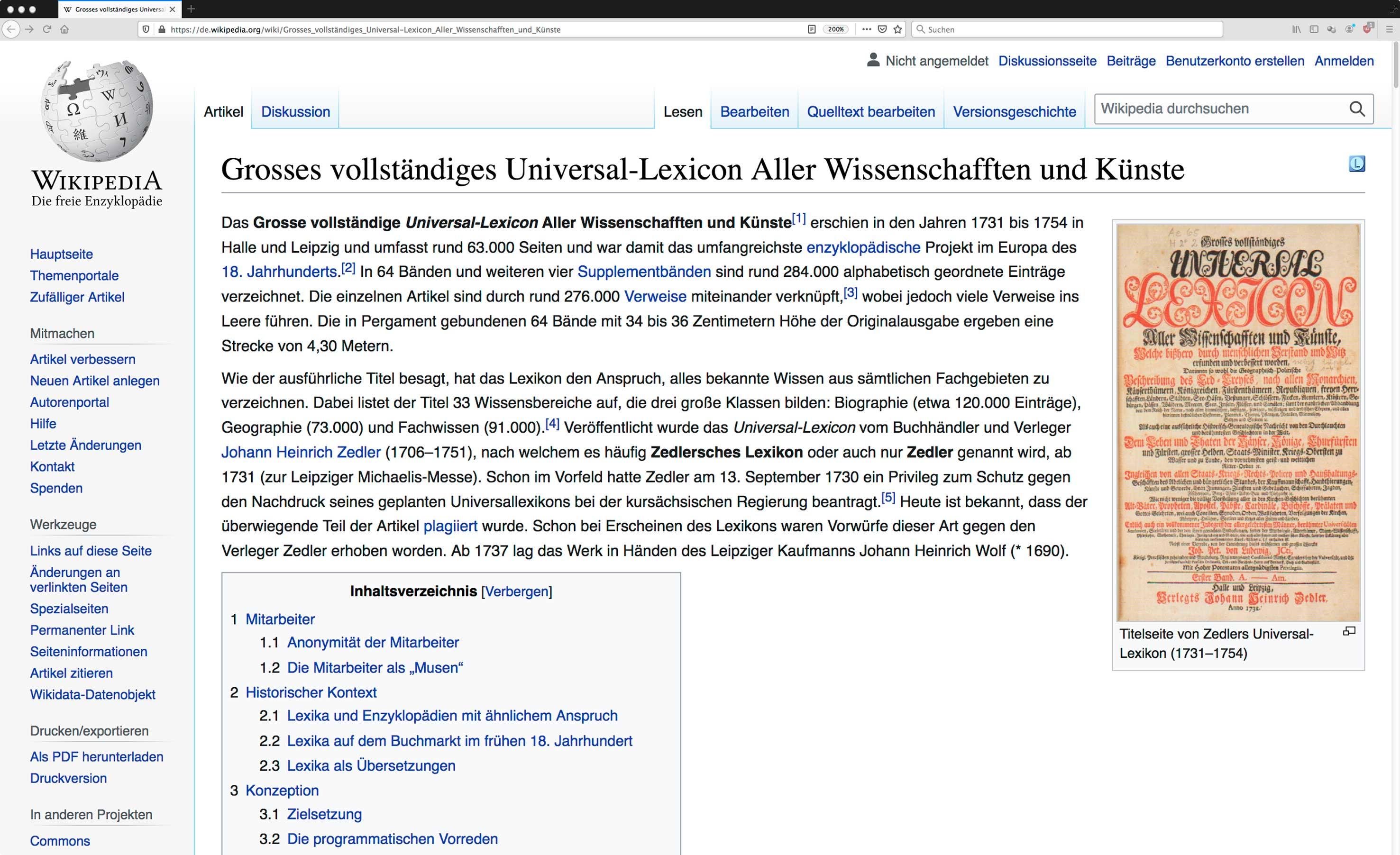Click the enlarge image icon under thumbnail
The width and height of the screenshot is (1400, 855).
coord(1349,631)
